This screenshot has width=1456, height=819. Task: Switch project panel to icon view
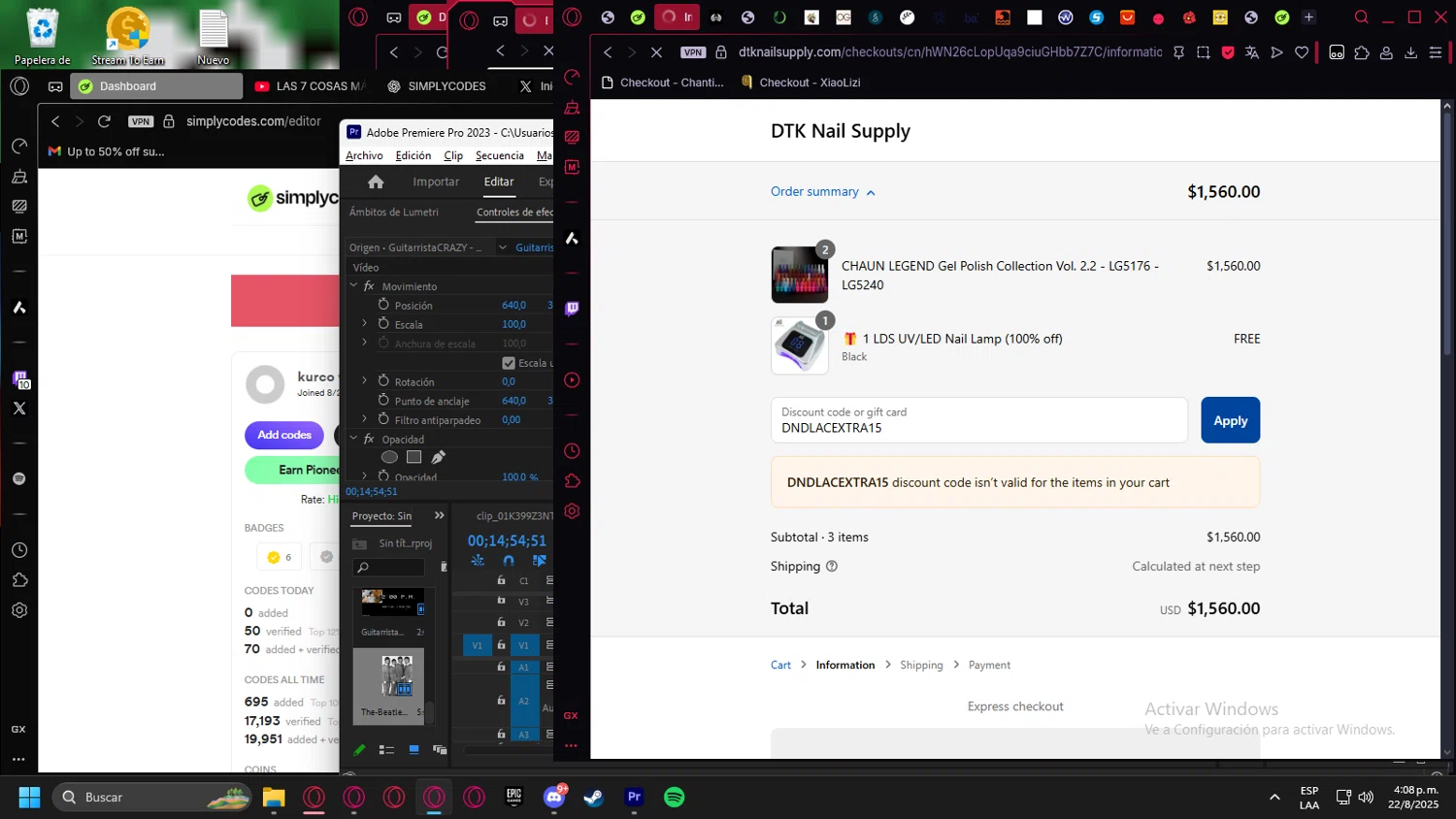coord(414,750)
